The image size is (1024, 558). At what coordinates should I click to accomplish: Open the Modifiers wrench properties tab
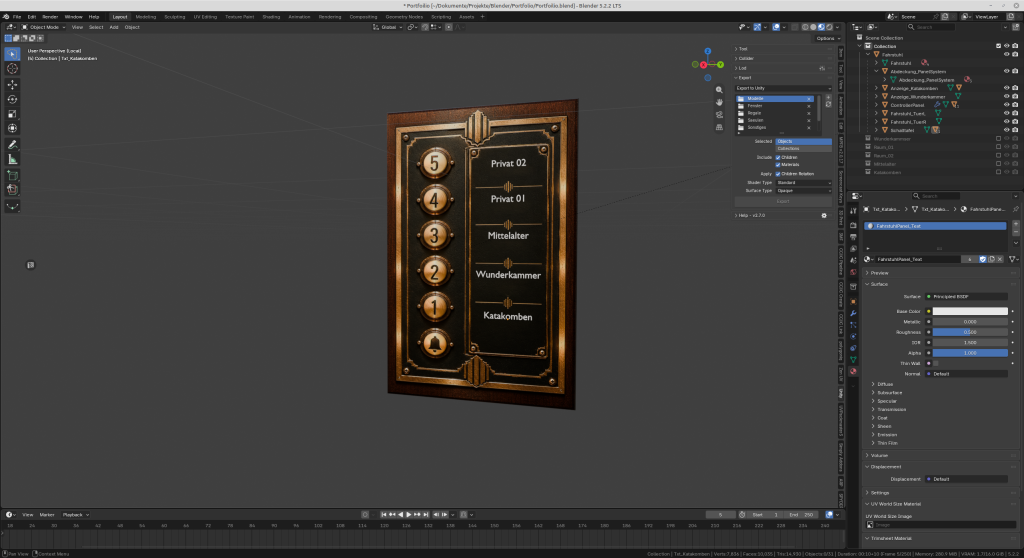[853, 313]
